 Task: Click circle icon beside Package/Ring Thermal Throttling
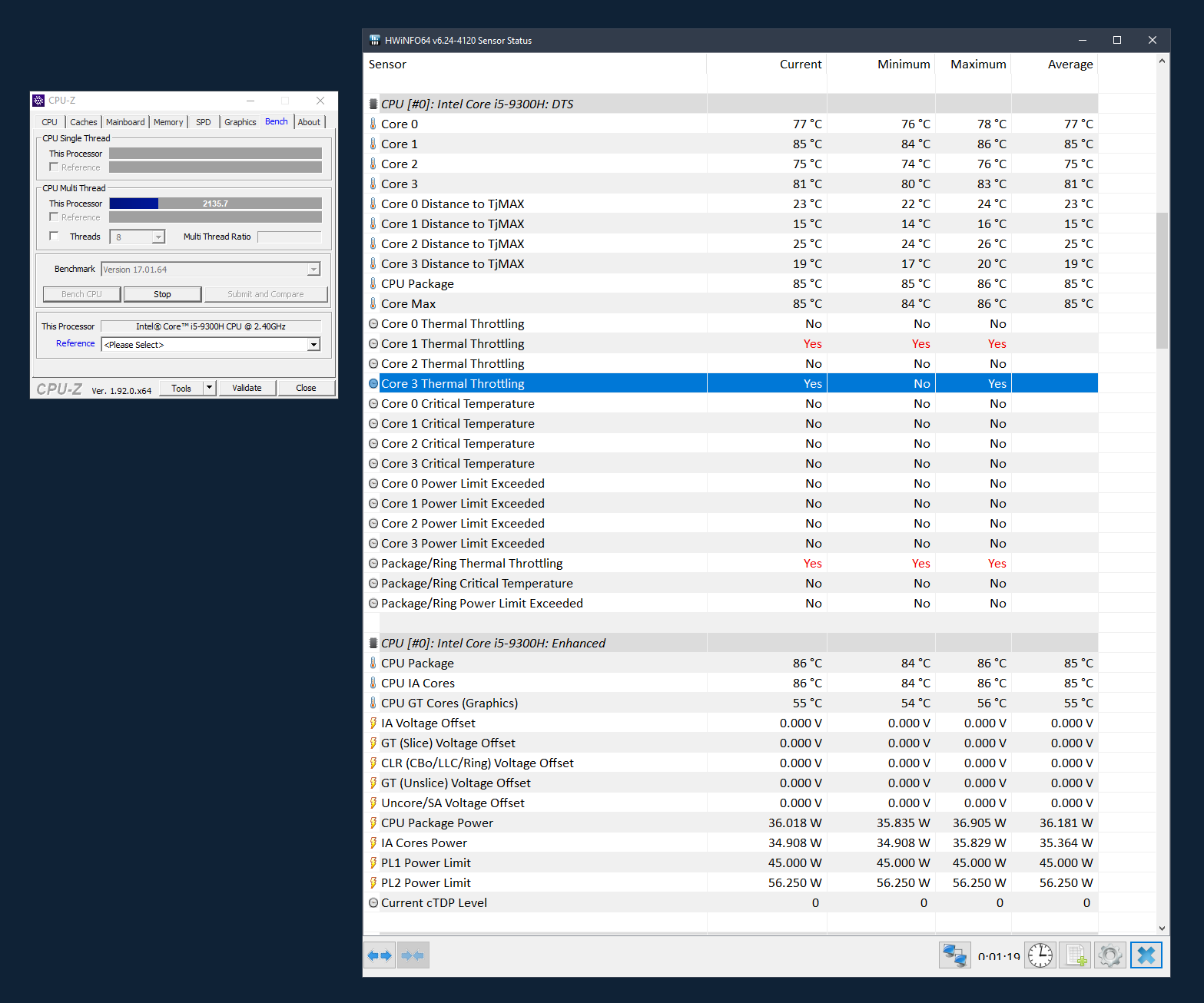(373, 564)
